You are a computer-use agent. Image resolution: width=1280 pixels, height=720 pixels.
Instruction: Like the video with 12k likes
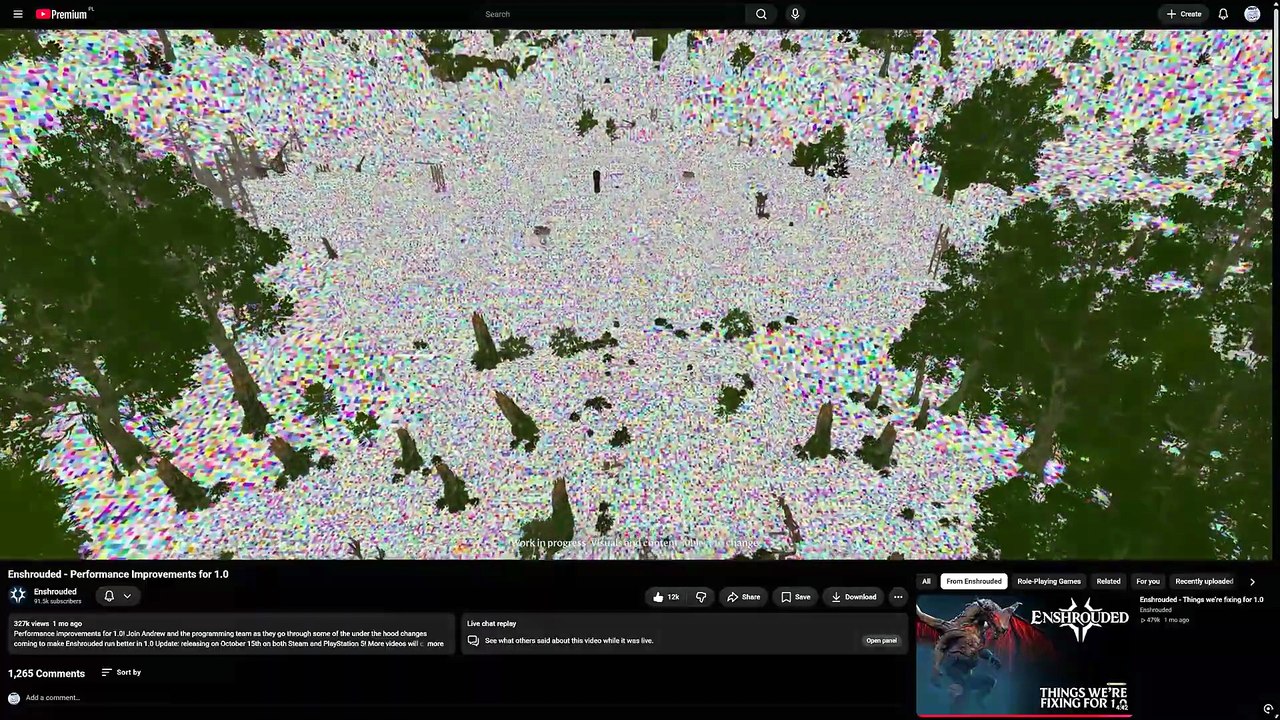point(666,597)
